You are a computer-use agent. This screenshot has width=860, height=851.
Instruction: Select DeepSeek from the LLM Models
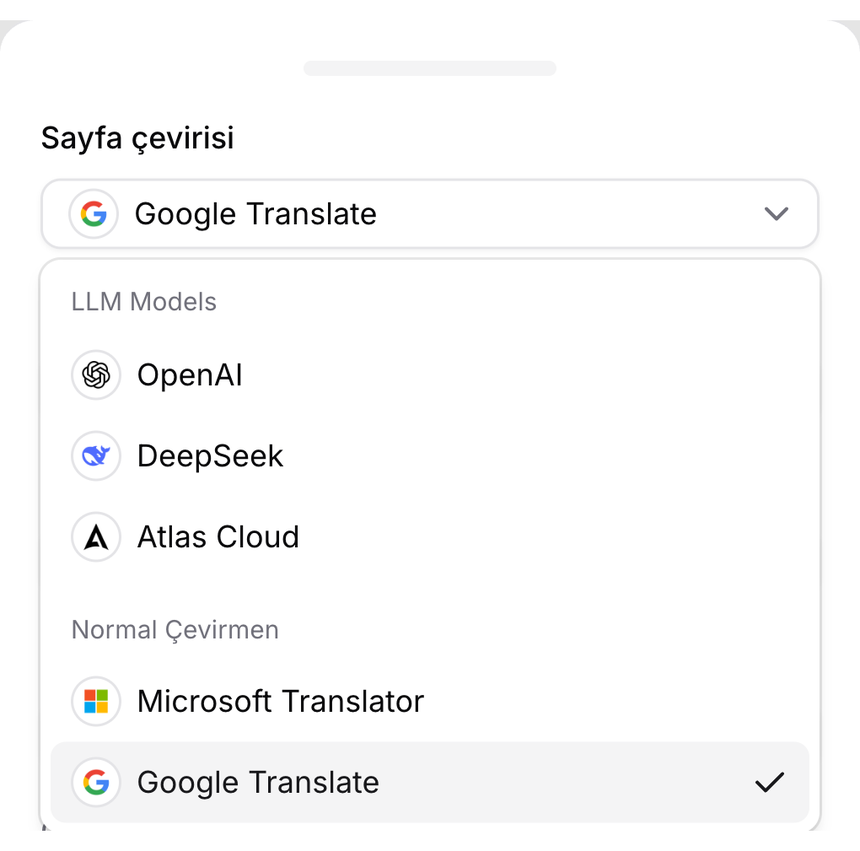coord(430,456)
